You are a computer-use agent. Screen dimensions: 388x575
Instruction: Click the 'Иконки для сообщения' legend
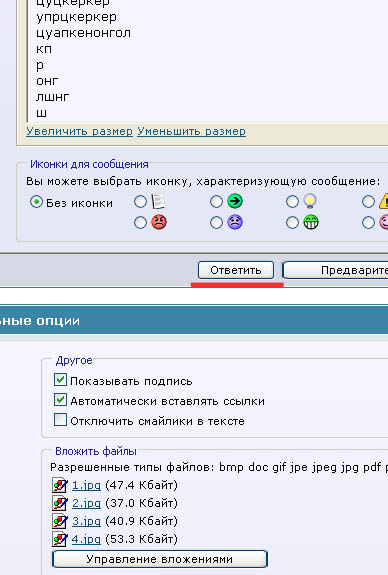point(89,164)
